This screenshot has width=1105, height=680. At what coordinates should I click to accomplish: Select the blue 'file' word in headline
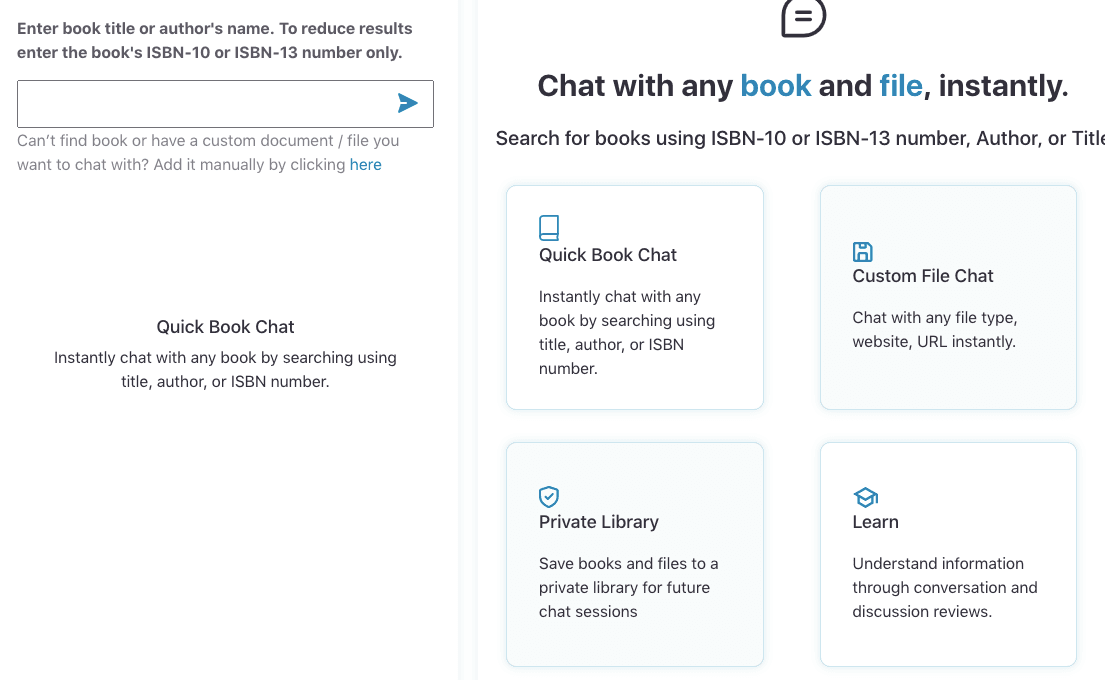(x=900, y=86)
